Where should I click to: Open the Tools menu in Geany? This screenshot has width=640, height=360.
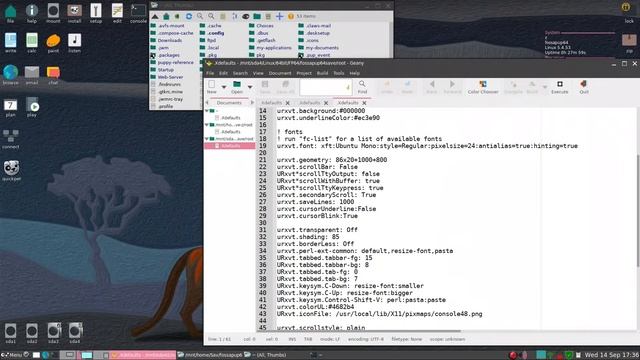pyautogui.click(x=339, y=73)
